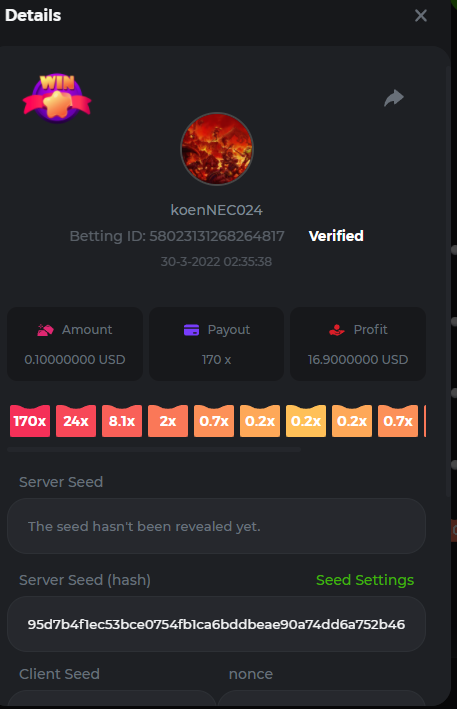This screenshot has height=709, width=457.
Task: Open the Seed Settings link
Action: click(365, 580)
